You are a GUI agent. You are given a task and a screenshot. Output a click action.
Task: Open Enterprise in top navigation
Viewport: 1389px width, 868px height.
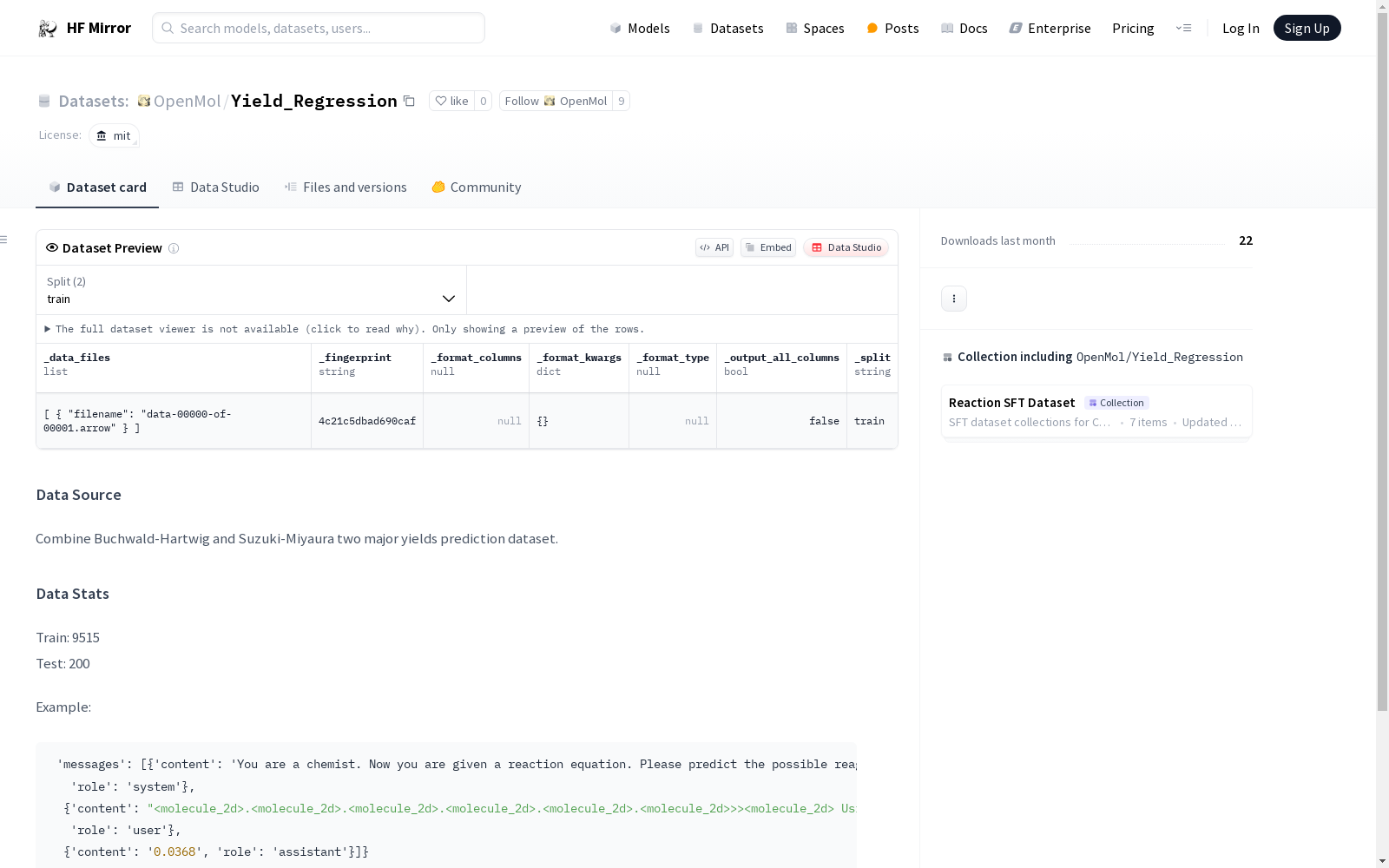[1050, 28]
